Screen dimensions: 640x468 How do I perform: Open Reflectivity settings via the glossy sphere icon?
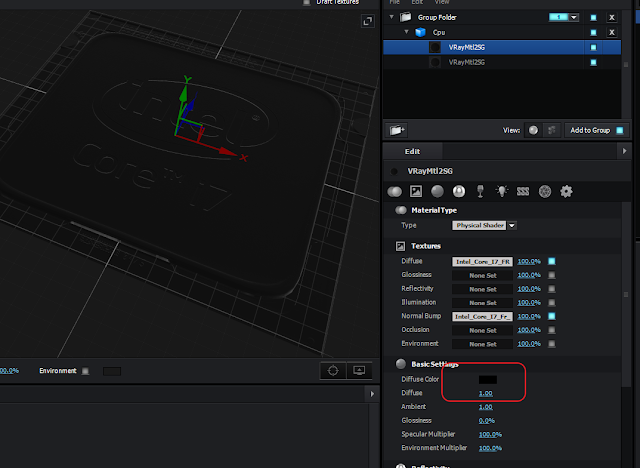point(459,191)
